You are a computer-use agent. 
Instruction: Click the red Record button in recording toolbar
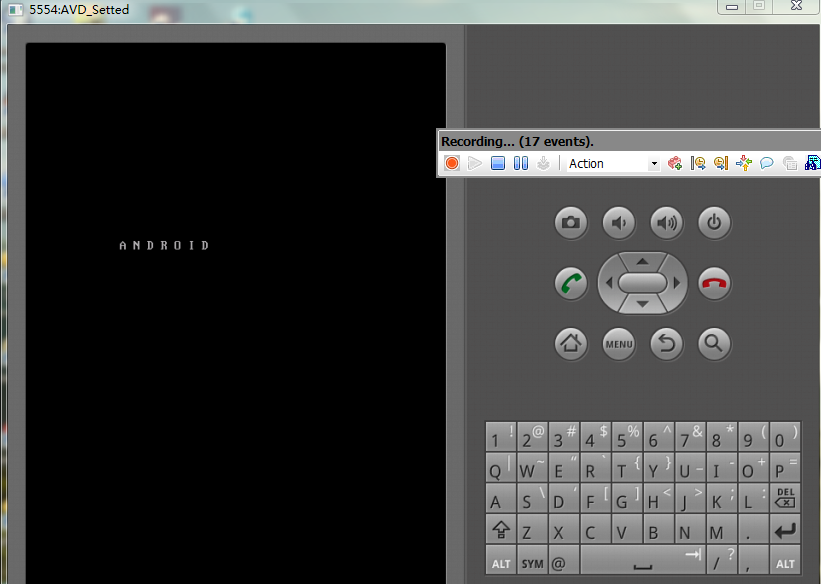[452, 163]
